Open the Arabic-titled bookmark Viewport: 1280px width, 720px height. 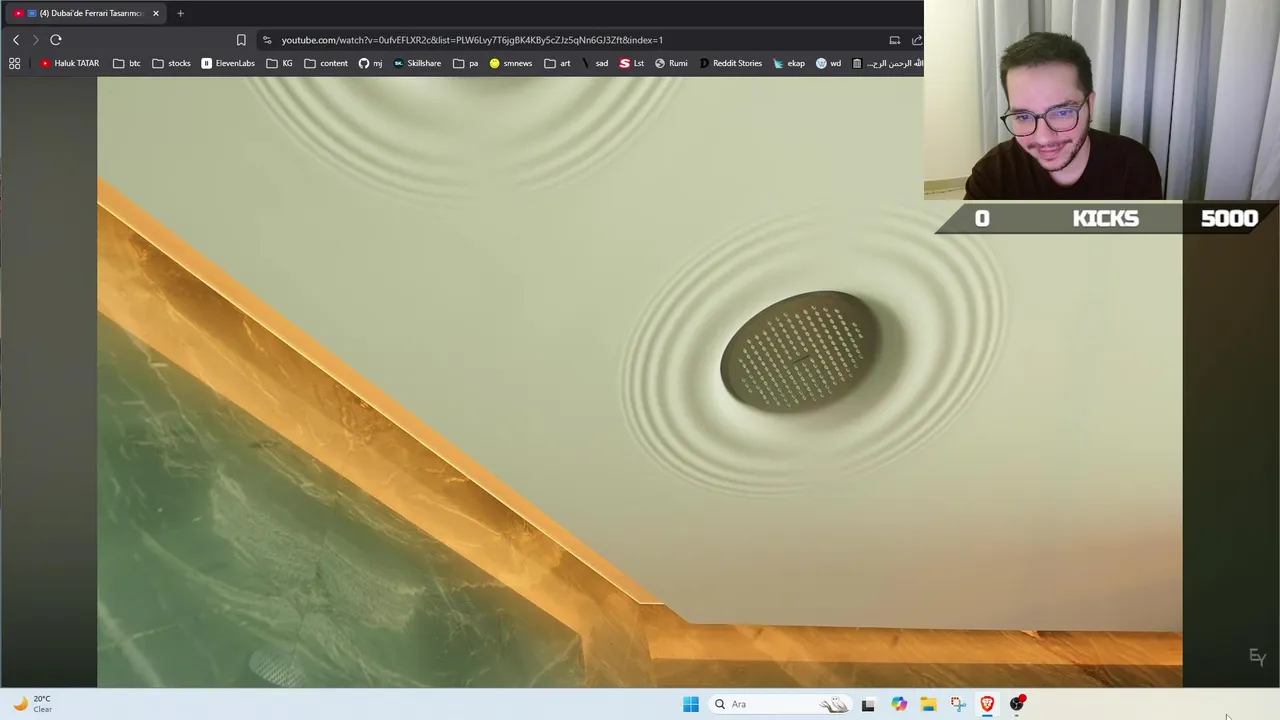pos(887,63)
